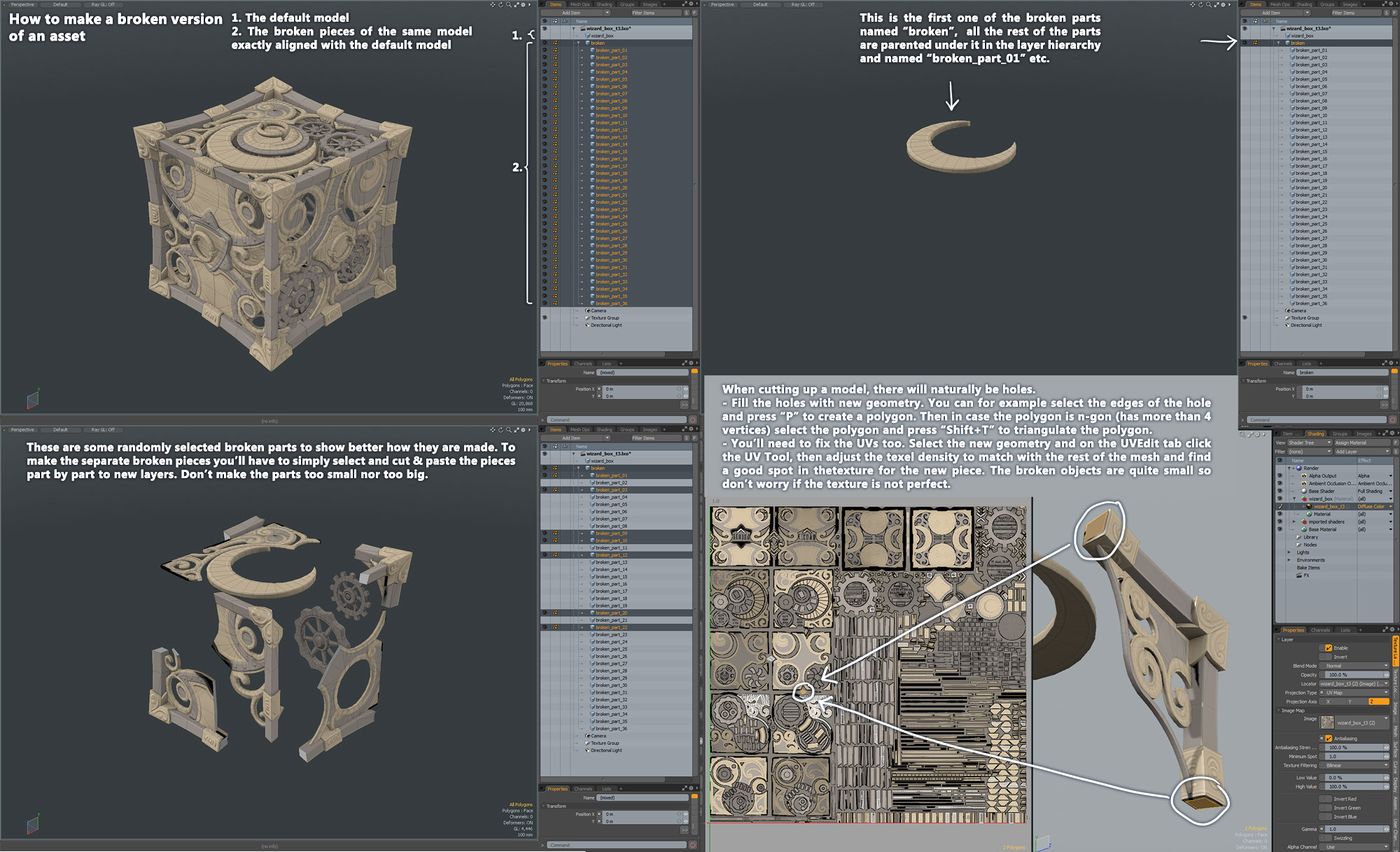Open Groups tab in bottom-left Items panel
This screenshot has height=852, width=1400.
point(627,430)
